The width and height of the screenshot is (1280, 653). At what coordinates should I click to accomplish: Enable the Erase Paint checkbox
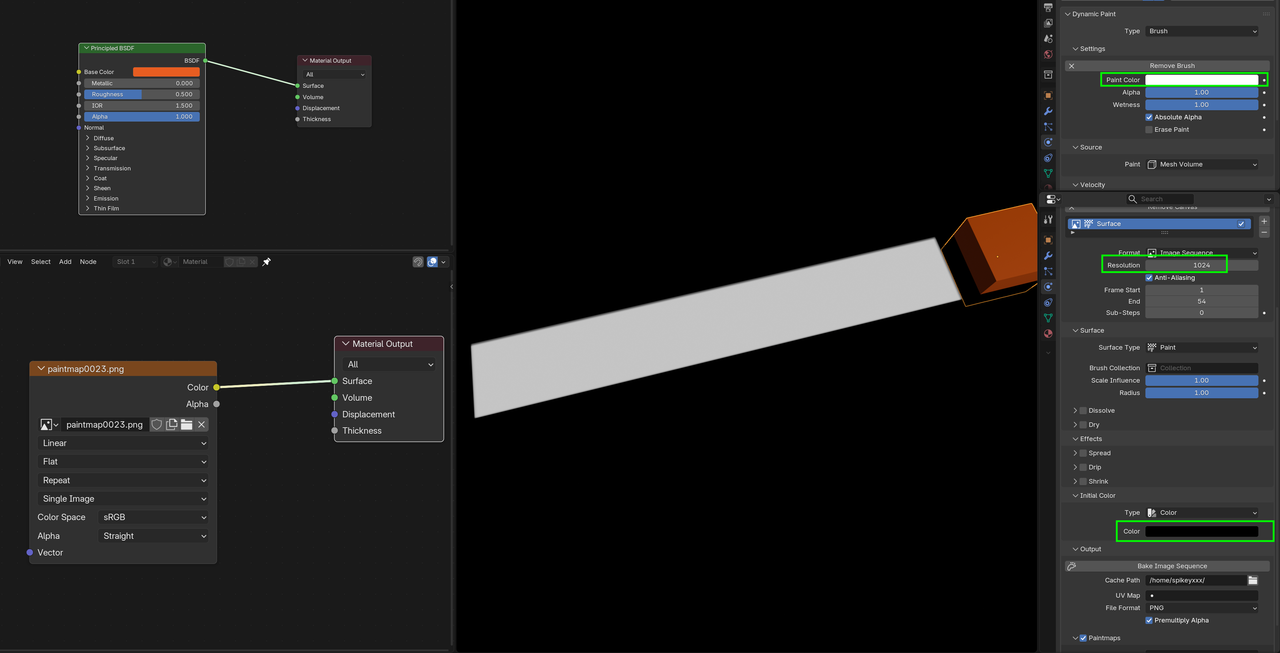coord(1148,129)
